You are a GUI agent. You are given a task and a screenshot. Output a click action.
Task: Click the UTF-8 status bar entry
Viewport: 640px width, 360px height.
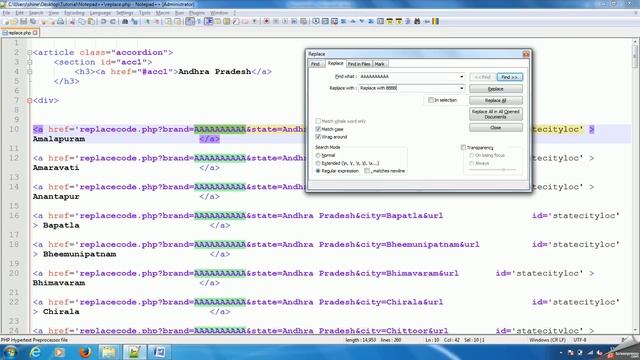point(580,340)
